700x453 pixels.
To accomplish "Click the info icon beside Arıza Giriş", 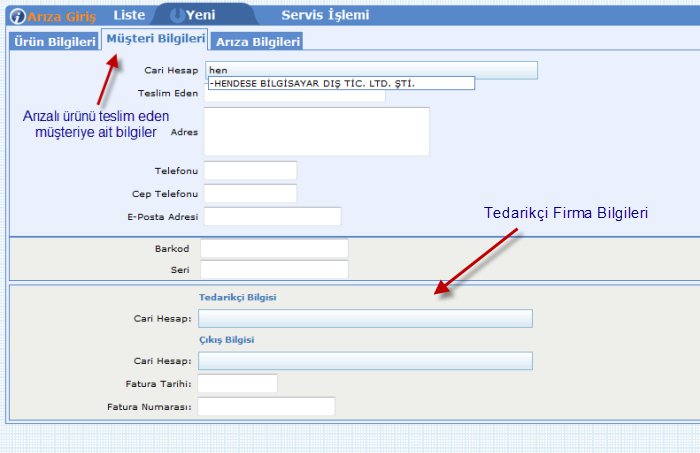I will pyautogui.click(x=16, y=16).
